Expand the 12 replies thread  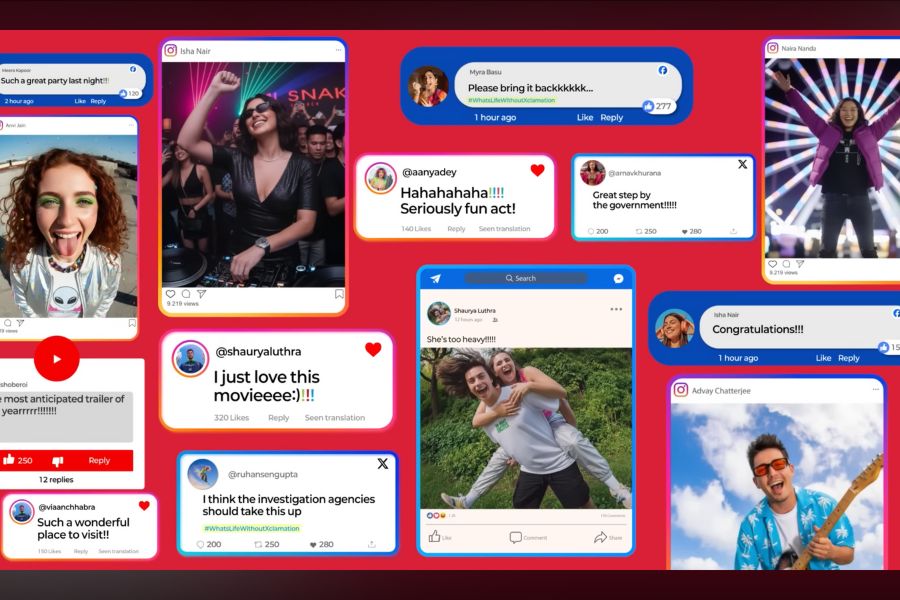[x=56, y=480]
